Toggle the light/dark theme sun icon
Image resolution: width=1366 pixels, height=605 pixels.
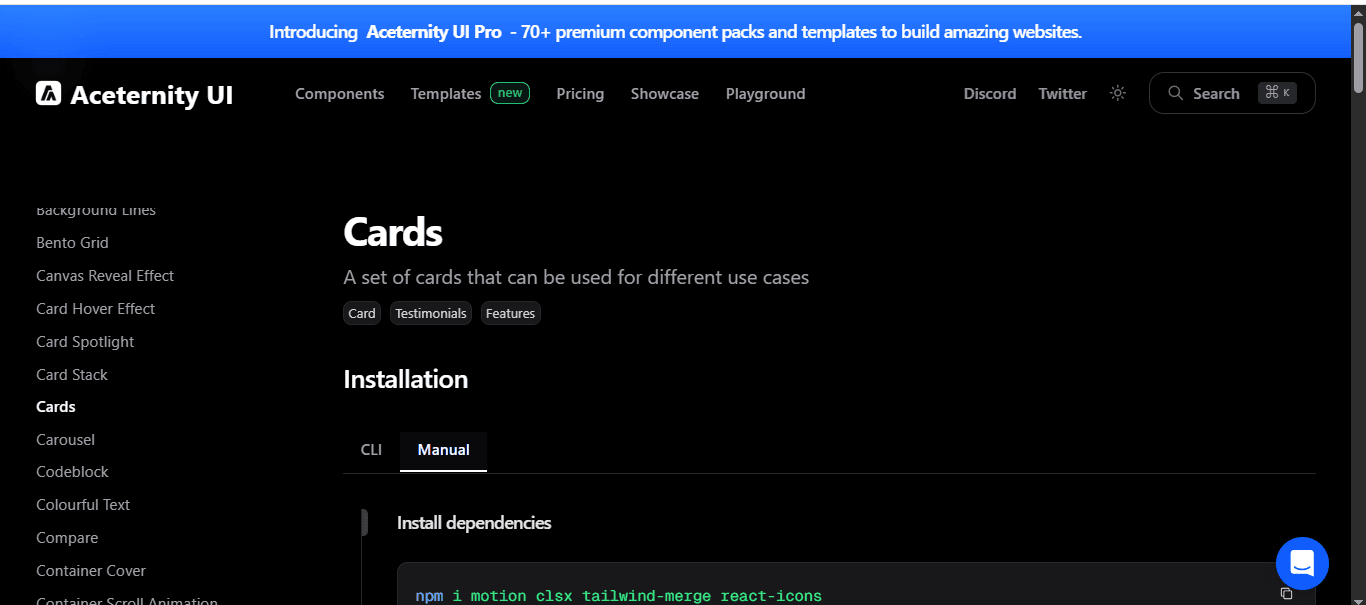tap(1118, 93)
